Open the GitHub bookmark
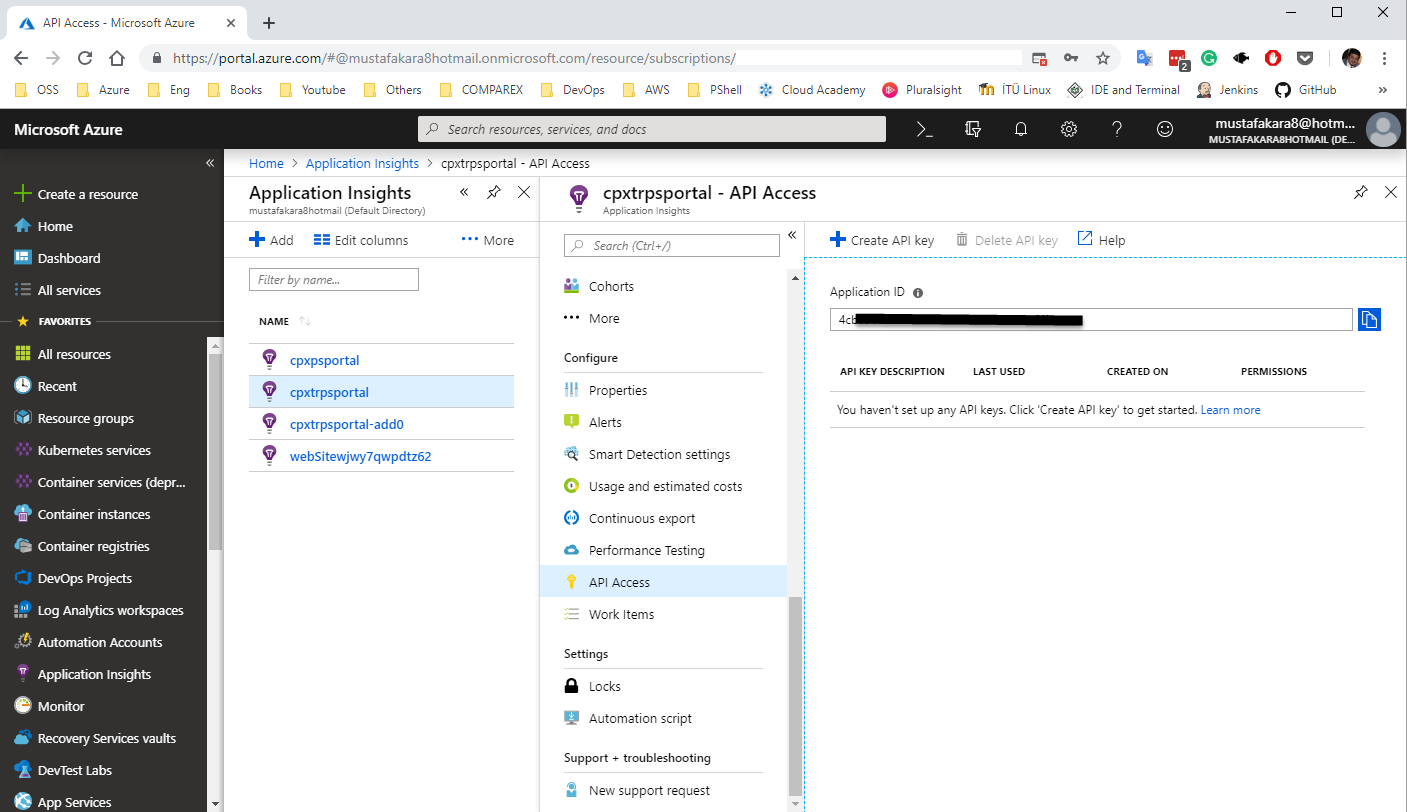The height and width of the screenshot is (812, 1407). coord(1305,89)
